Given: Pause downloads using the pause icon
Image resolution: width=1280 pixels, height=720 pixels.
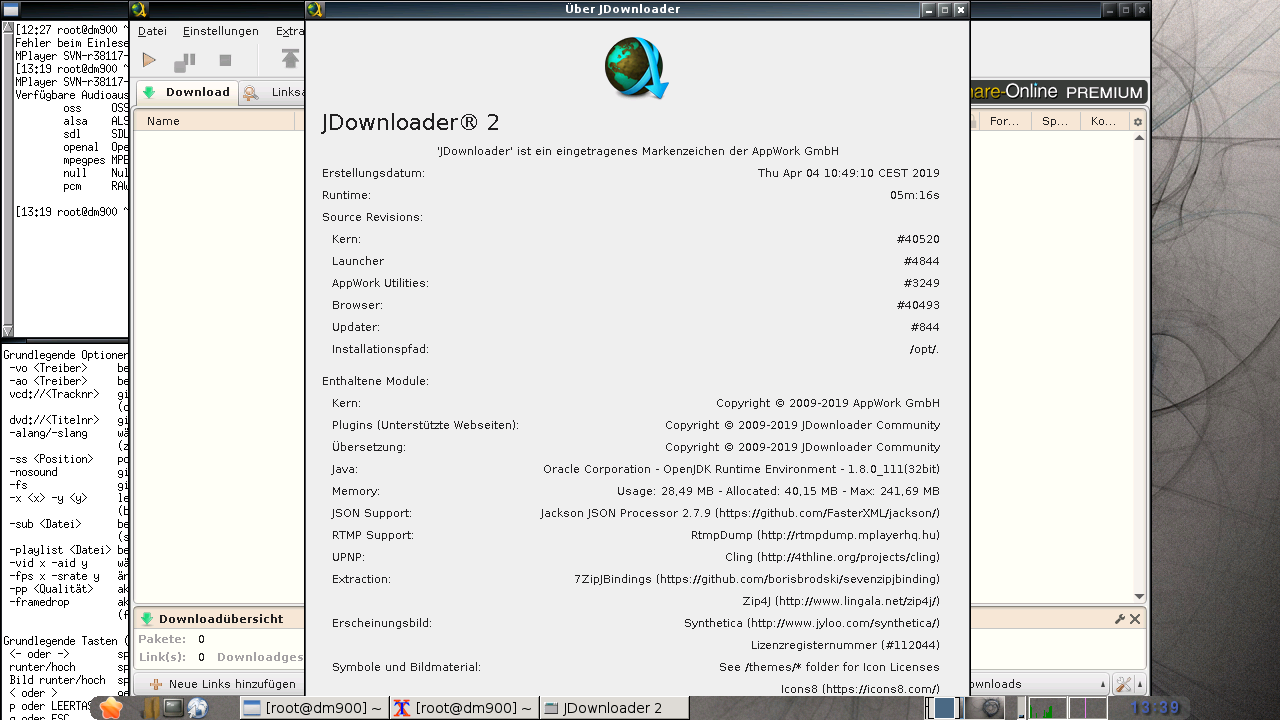Looking at the screenshot, I should (x=185, y=61).
